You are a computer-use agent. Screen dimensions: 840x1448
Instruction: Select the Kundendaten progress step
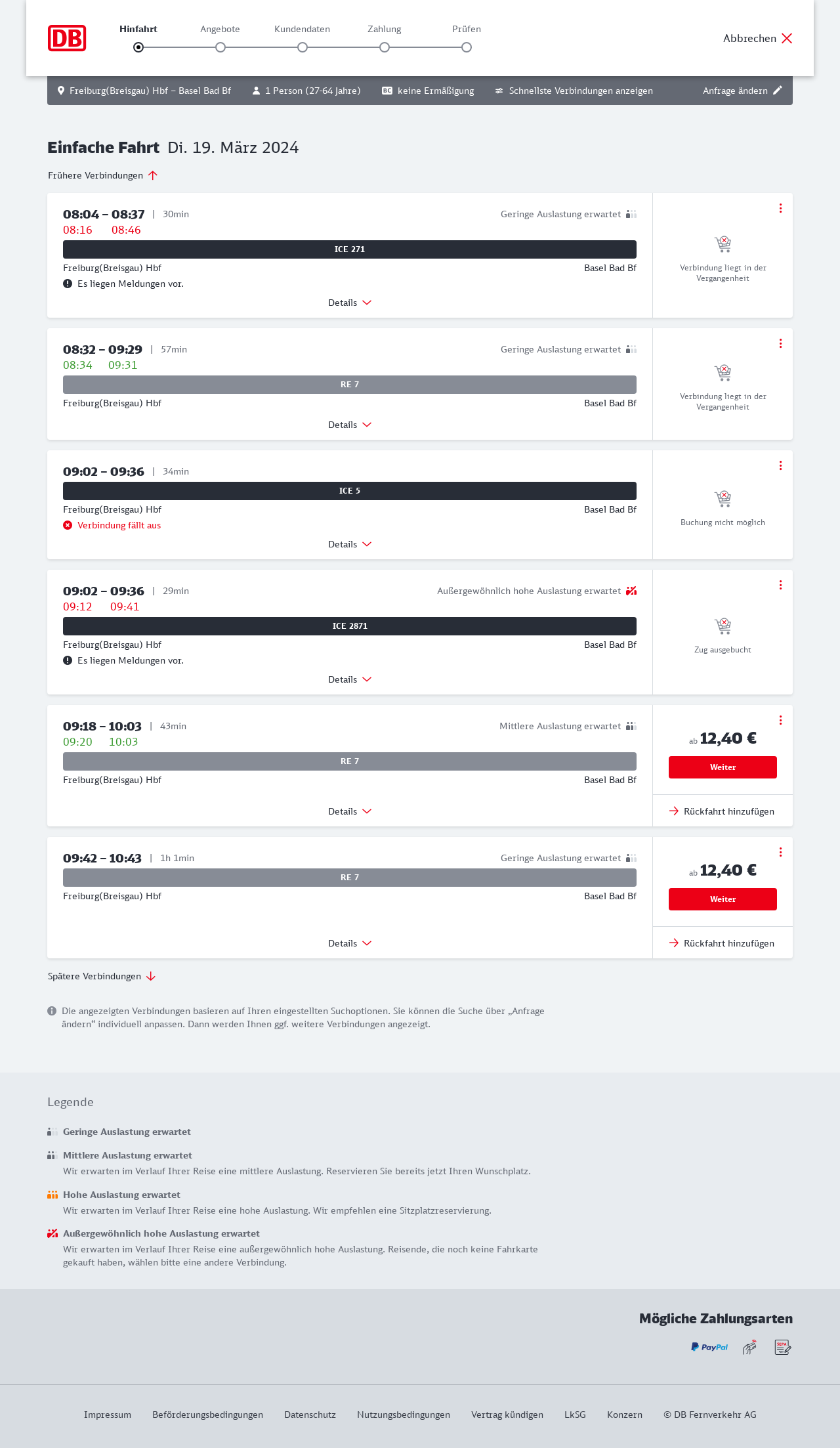[x=303, y=47]
